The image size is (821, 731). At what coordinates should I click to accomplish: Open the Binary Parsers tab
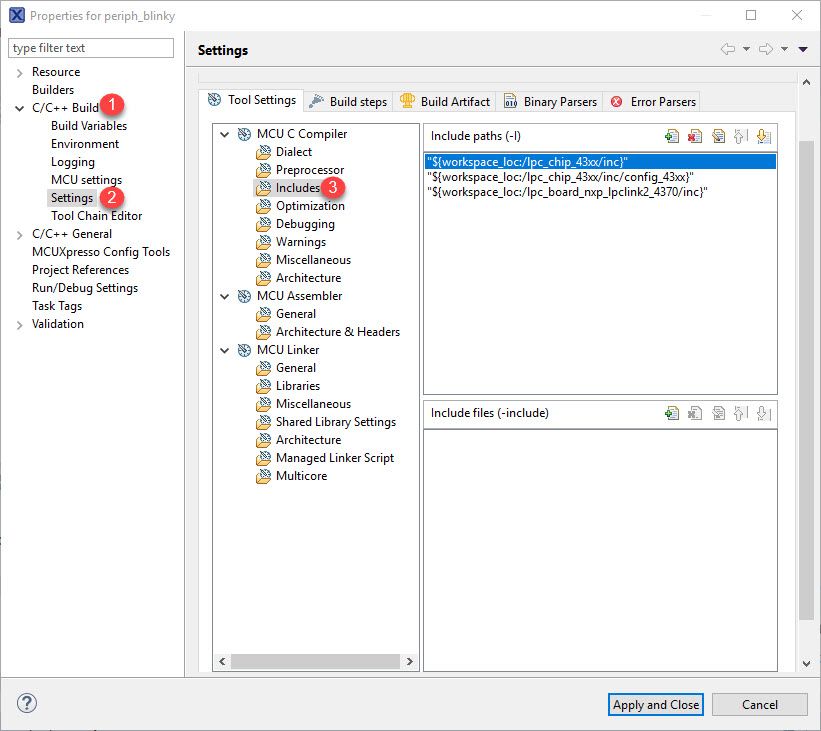(x=550, y=102)
